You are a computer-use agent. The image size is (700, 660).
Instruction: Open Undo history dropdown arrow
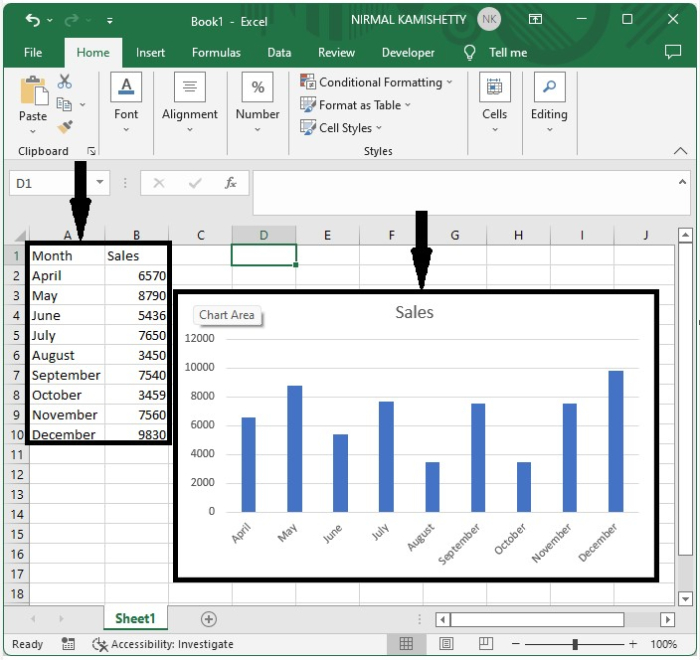(50, 20)
